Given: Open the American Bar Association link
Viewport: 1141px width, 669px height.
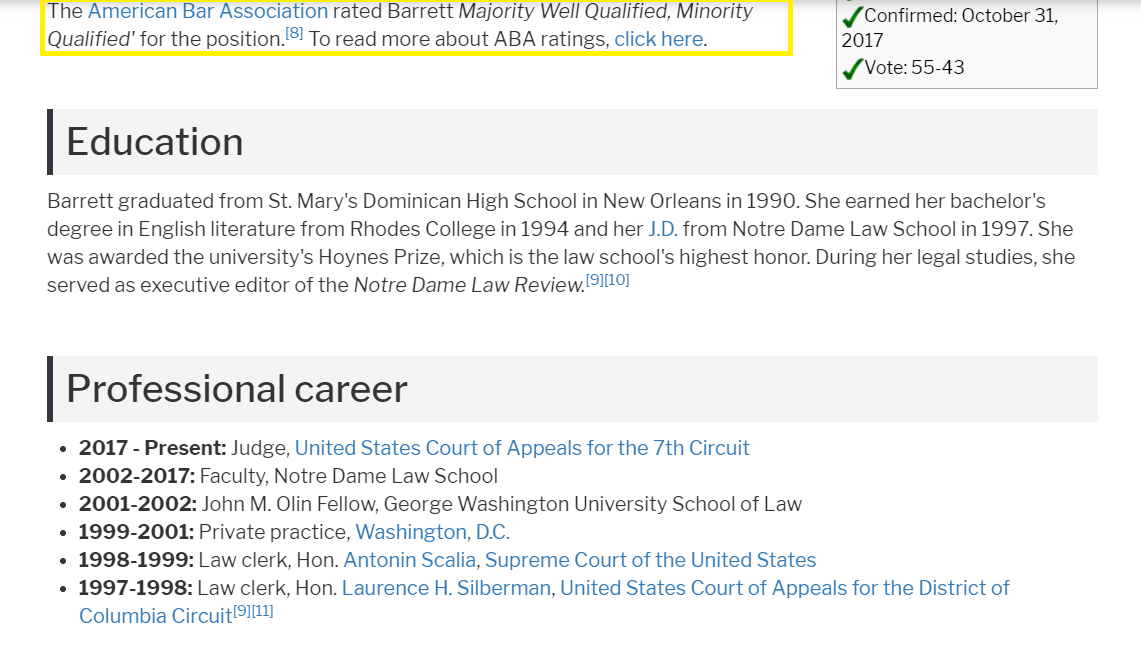Looking at the screenshot, I should [x=208, y=12].
